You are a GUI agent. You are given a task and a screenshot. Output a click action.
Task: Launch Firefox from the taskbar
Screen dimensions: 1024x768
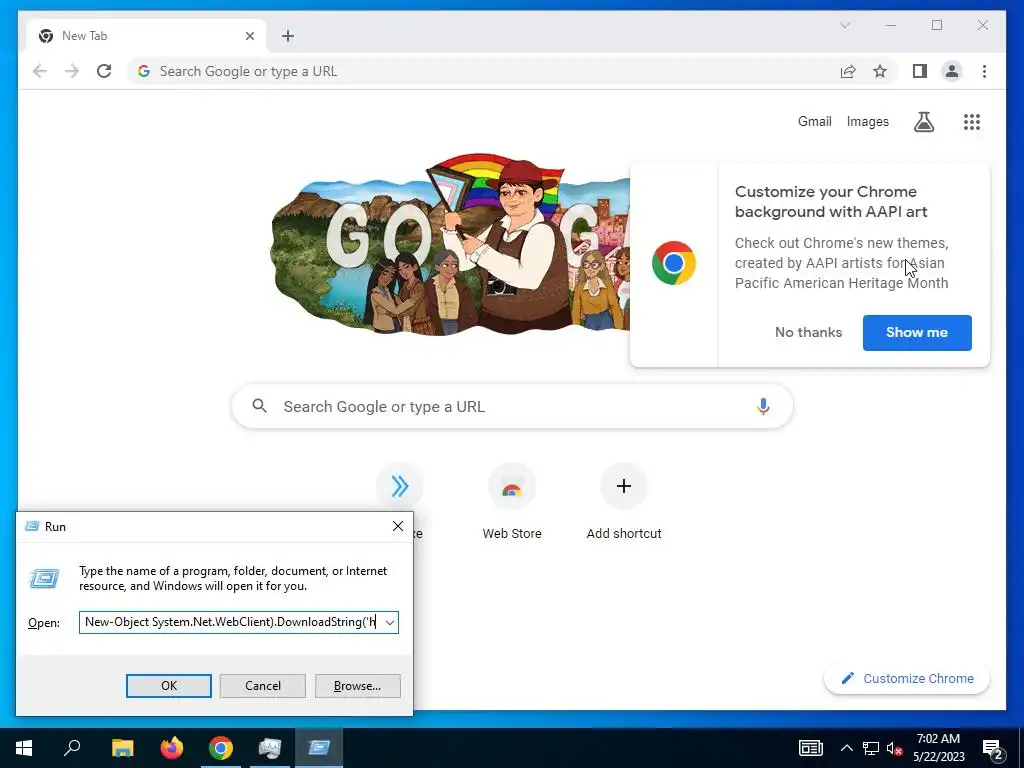[x=172, y=748]
